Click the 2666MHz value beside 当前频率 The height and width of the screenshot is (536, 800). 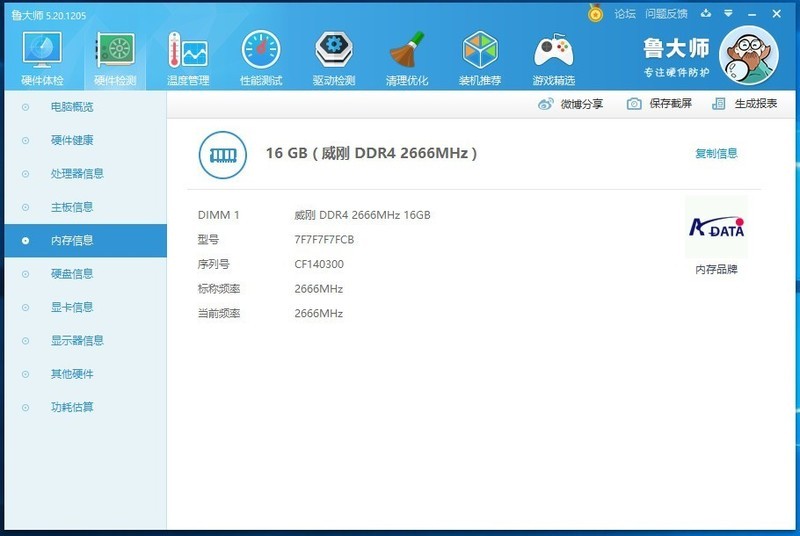pos(318,313)
